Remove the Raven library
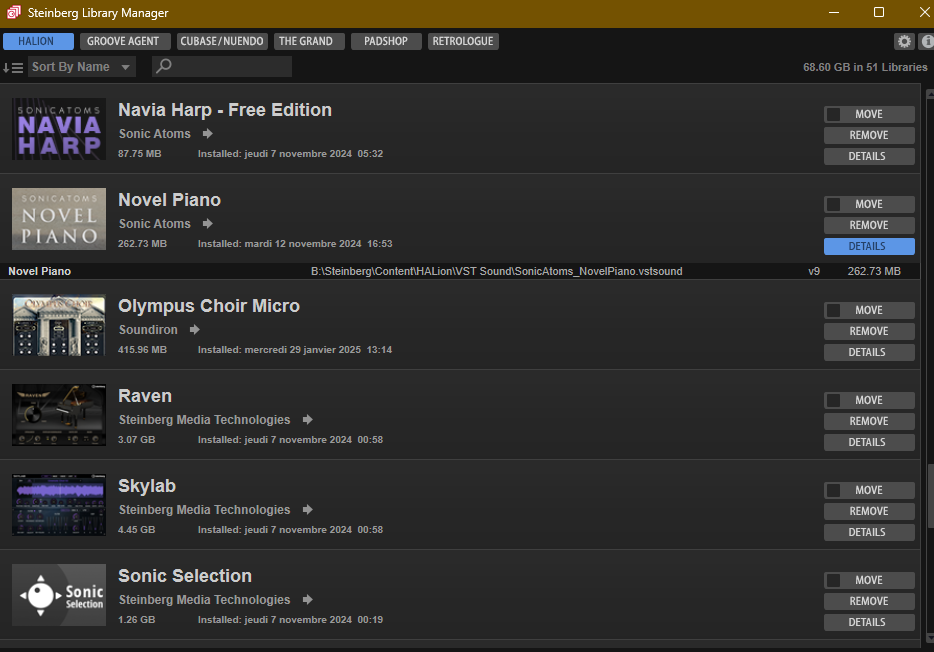 point(869,421)
